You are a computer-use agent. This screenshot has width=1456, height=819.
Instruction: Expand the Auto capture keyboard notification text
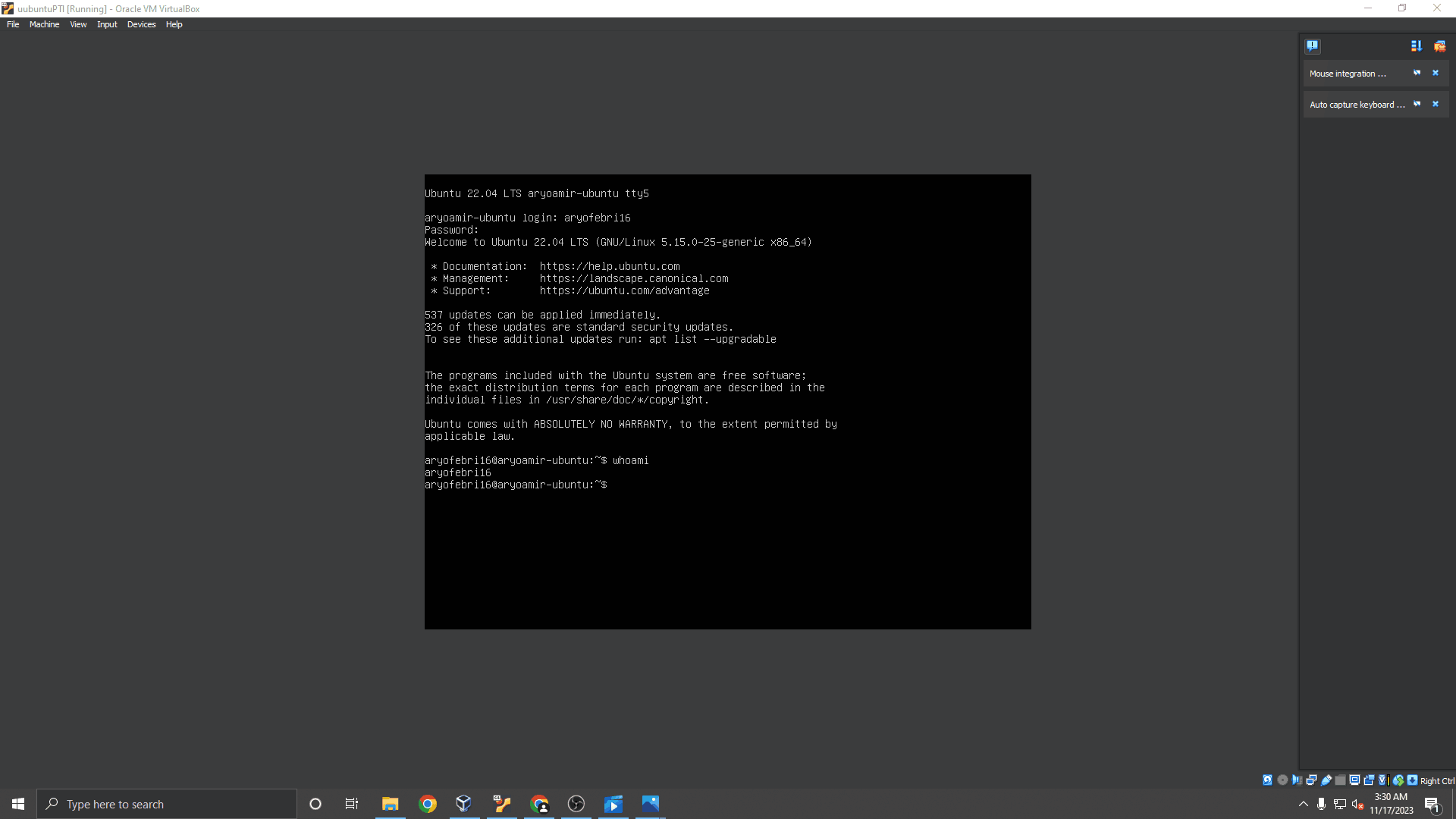[1357, 105]
